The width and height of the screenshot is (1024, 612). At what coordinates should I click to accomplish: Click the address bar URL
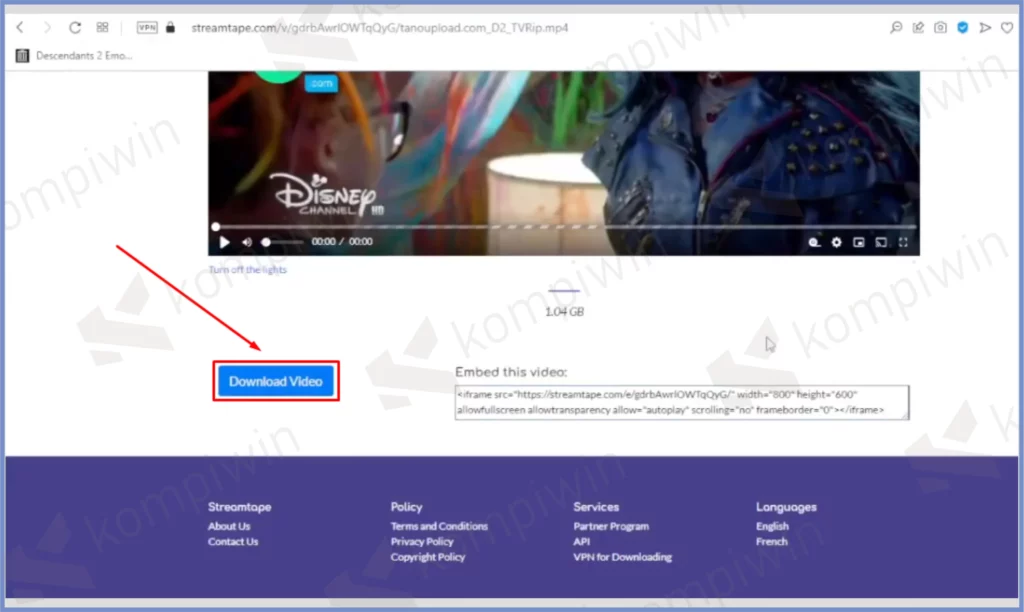click(x=380, y=28)
